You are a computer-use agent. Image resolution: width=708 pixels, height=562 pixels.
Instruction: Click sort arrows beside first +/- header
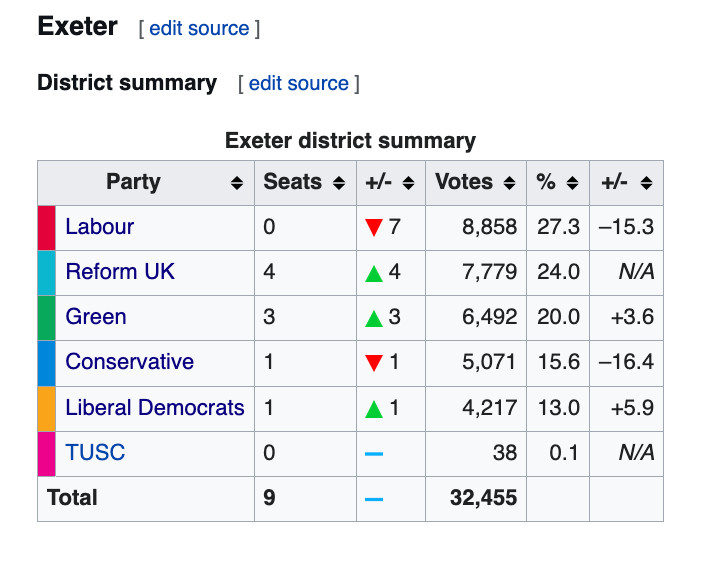408,183
